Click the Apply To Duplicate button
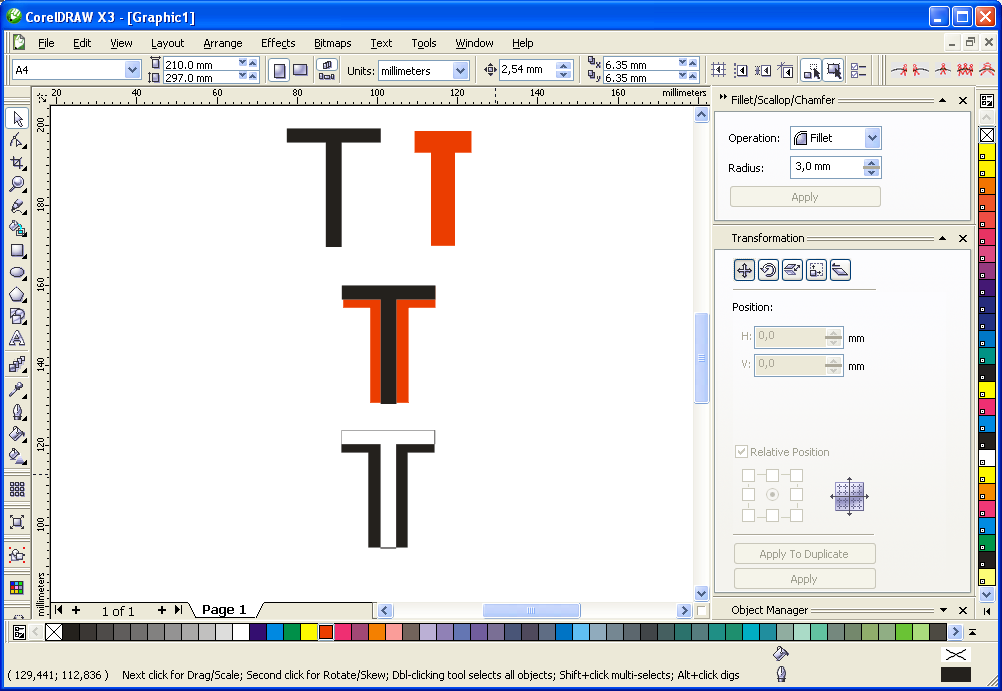This screenshot has width=1002, height=691. coord(804,554)
